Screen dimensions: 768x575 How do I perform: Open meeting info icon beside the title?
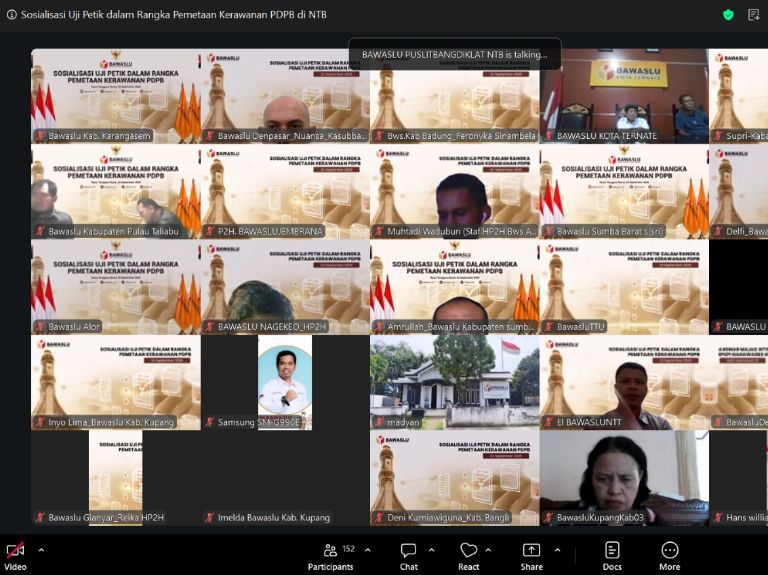click(11, 15)
